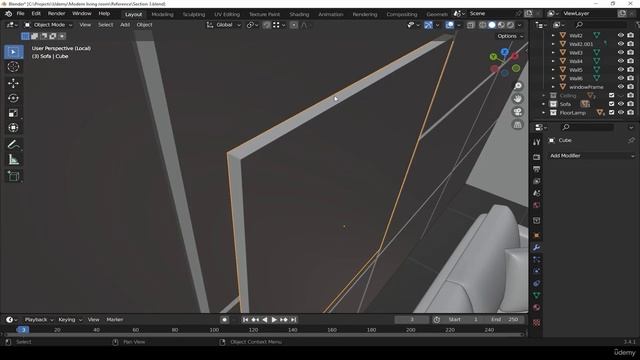Expand the Wall2 tree item
The height and width of the screenshot is (360, 640).
[553, 36]
